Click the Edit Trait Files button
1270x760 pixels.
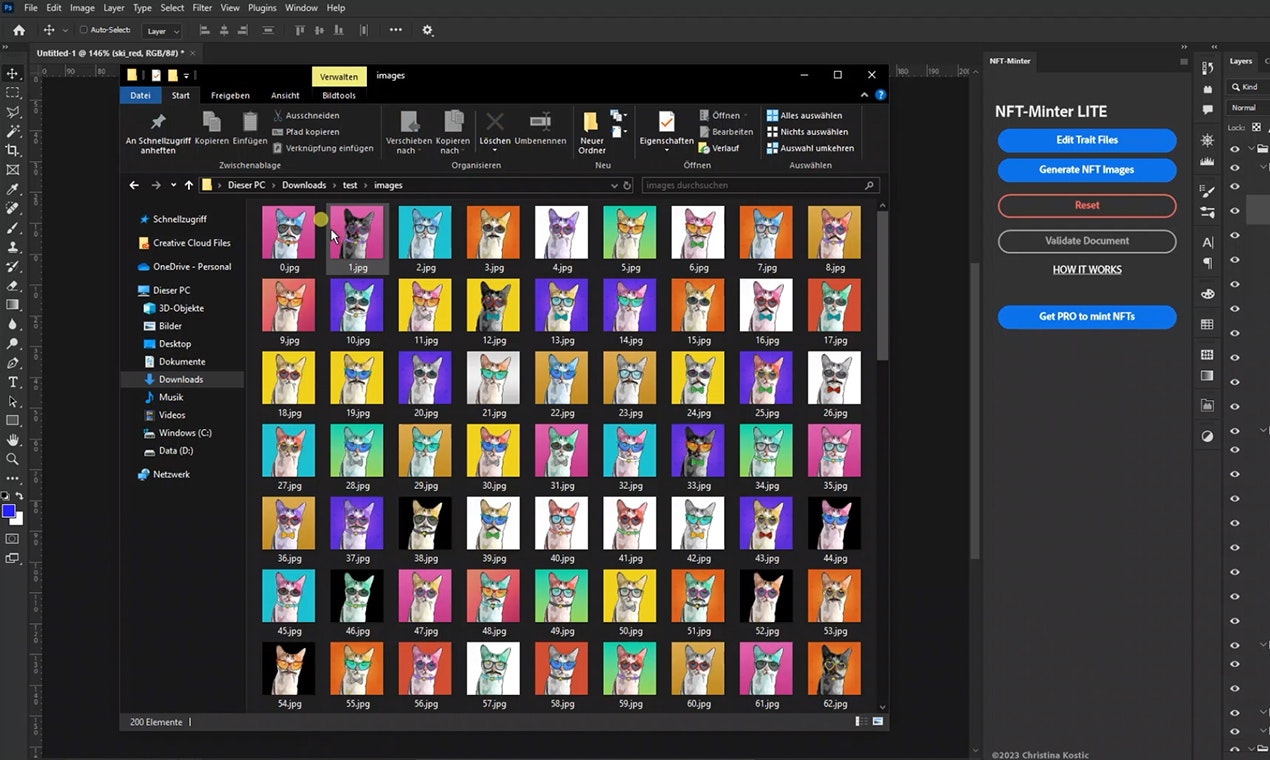[1087, 140]
